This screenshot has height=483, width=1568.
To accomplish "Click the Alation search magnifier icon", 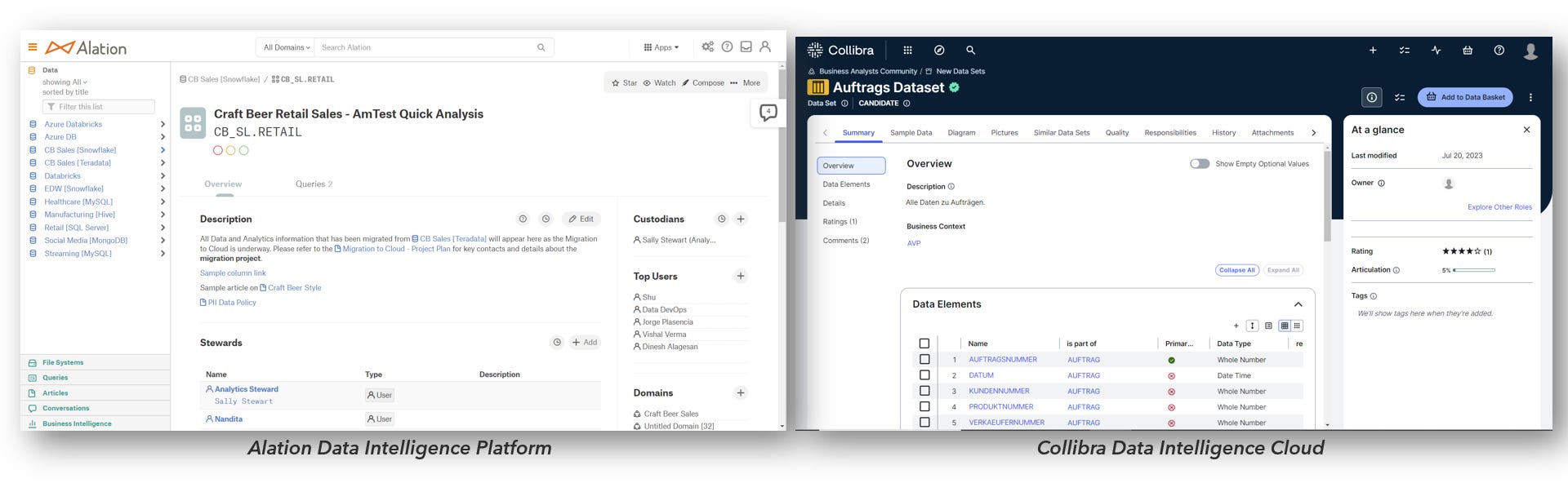I will point(541,47).
